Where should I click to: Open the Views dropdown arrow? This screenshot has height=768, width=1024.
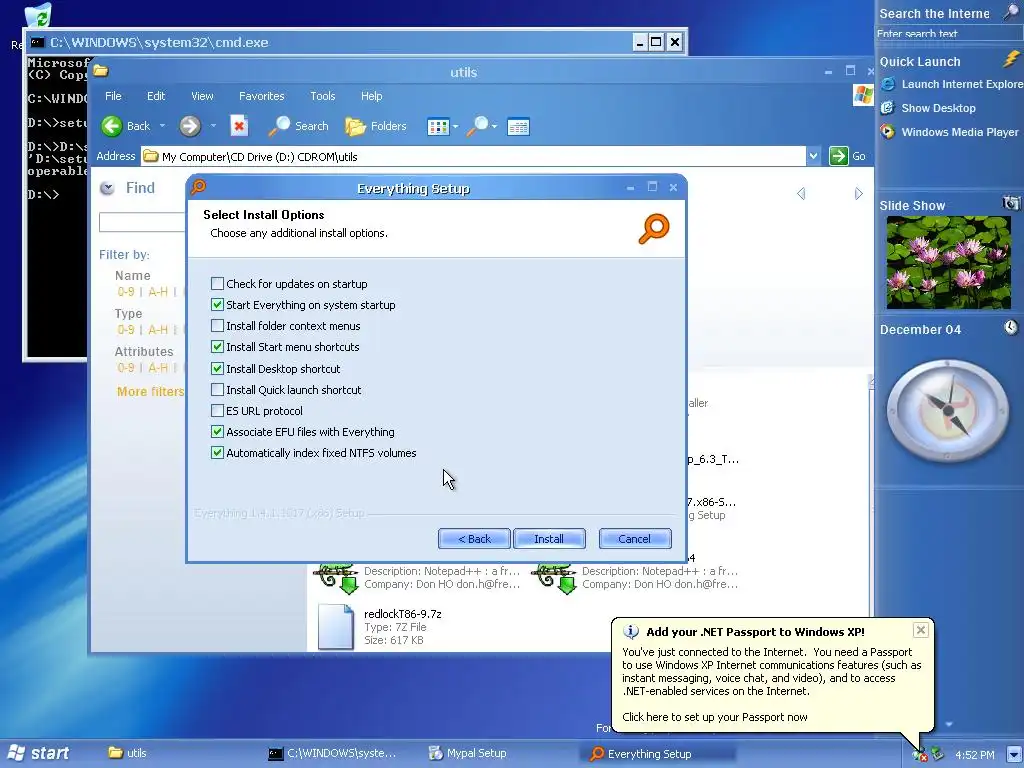pyautogui.click(x=455, y=127)
